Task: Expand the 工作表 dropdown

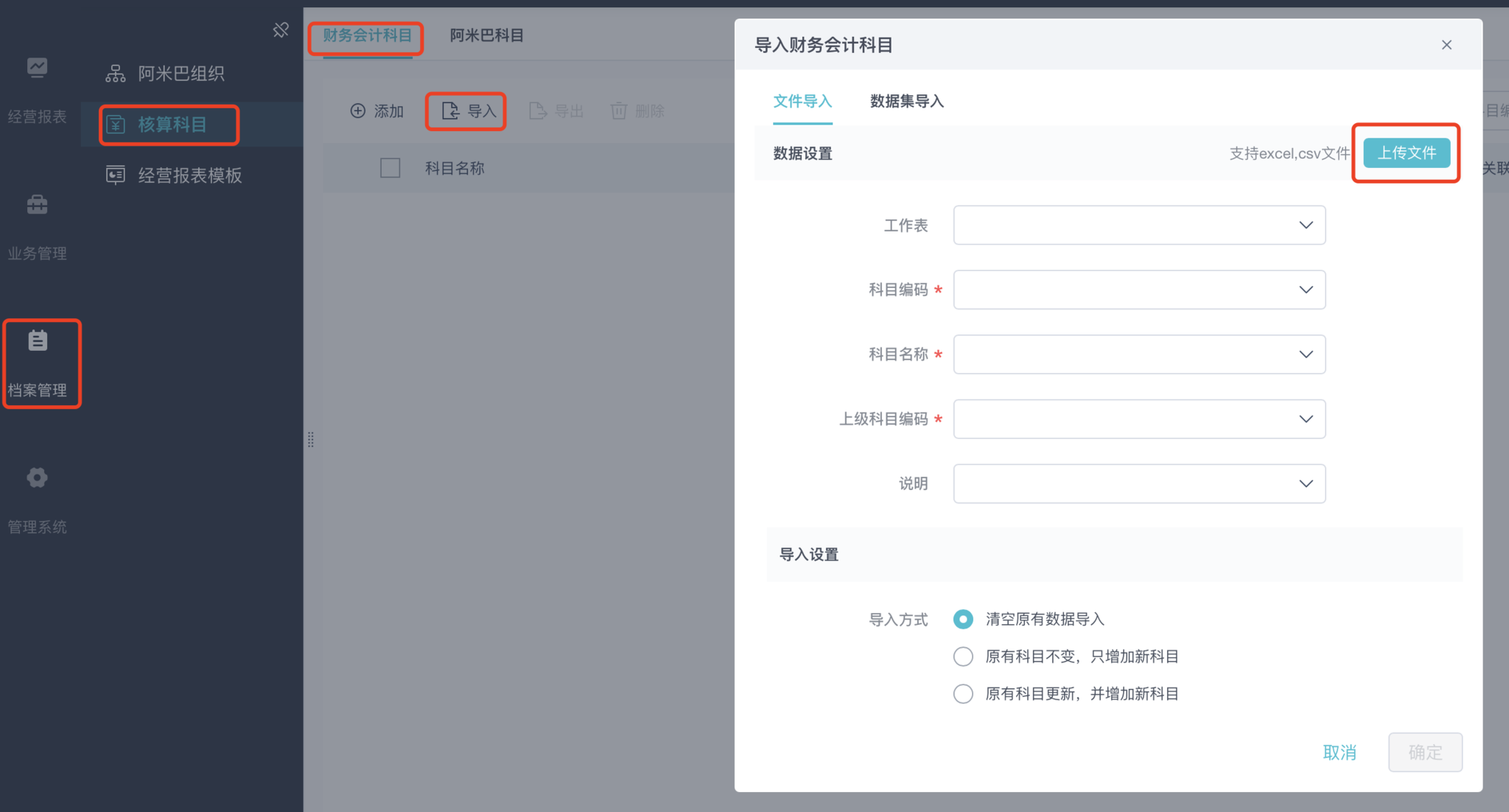Action: [x=1139, y=225]
